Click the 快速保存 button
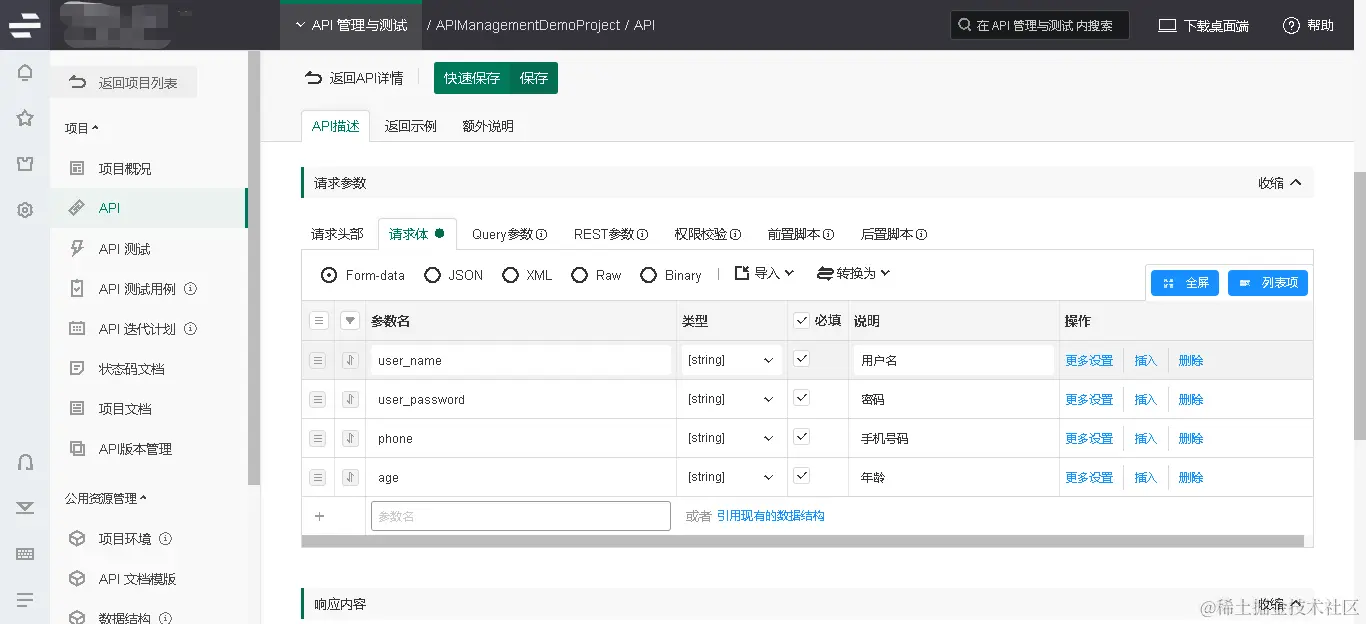 472,78
